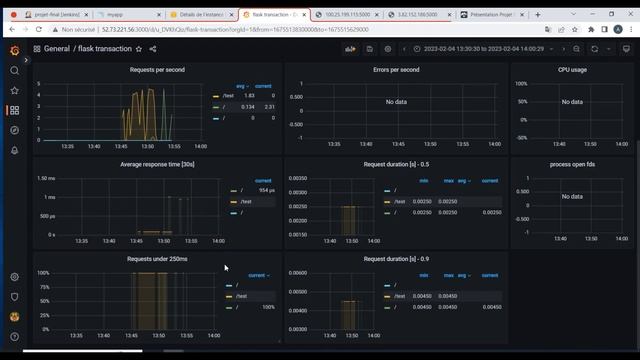Go back in browser history

(12, 29)
